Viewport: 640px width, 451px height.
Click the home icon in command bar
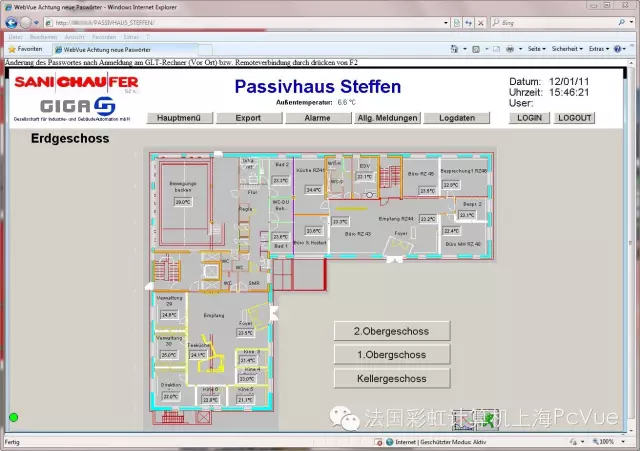(454, 49)
